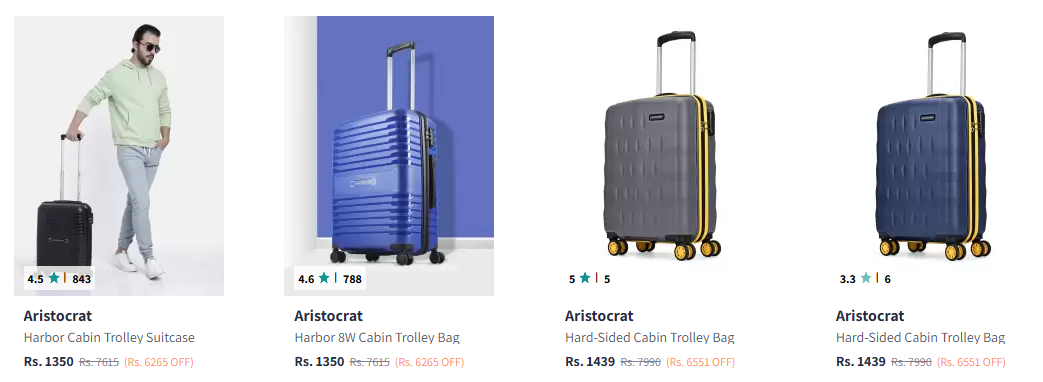Click the Aristocrat brand name under the black suitcase
Screen dimensions: 1043x382
[x=58, y=315]
